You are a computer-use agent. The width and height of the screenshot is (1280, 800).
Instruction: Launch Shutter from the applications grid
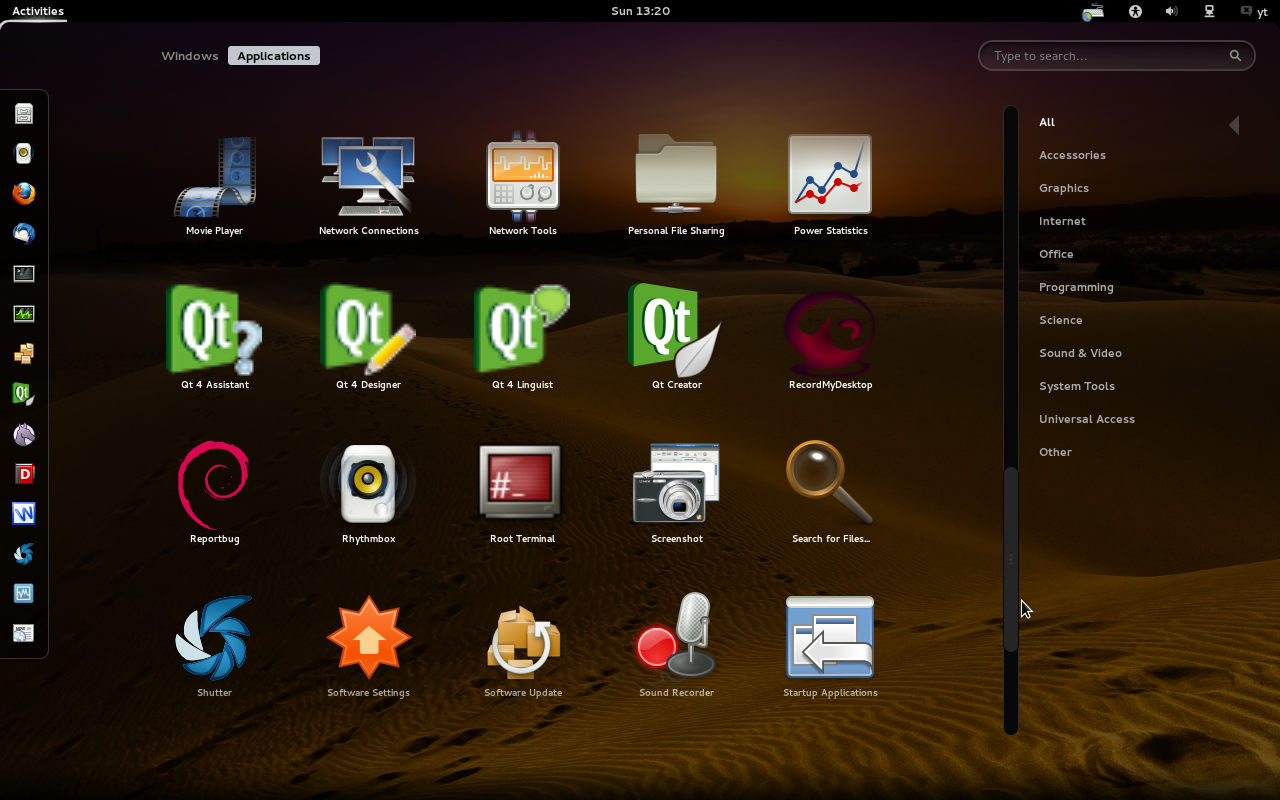[214, 638]
